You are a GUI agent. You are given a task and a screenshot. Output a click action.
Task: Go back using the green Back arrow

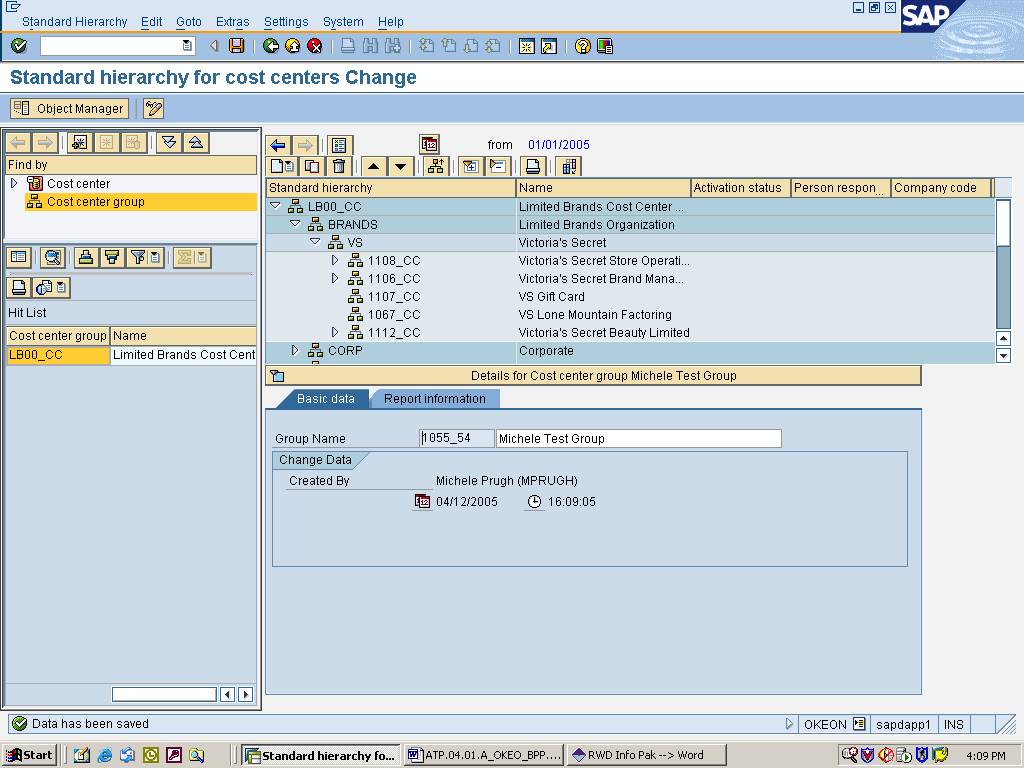pos(270,46)
